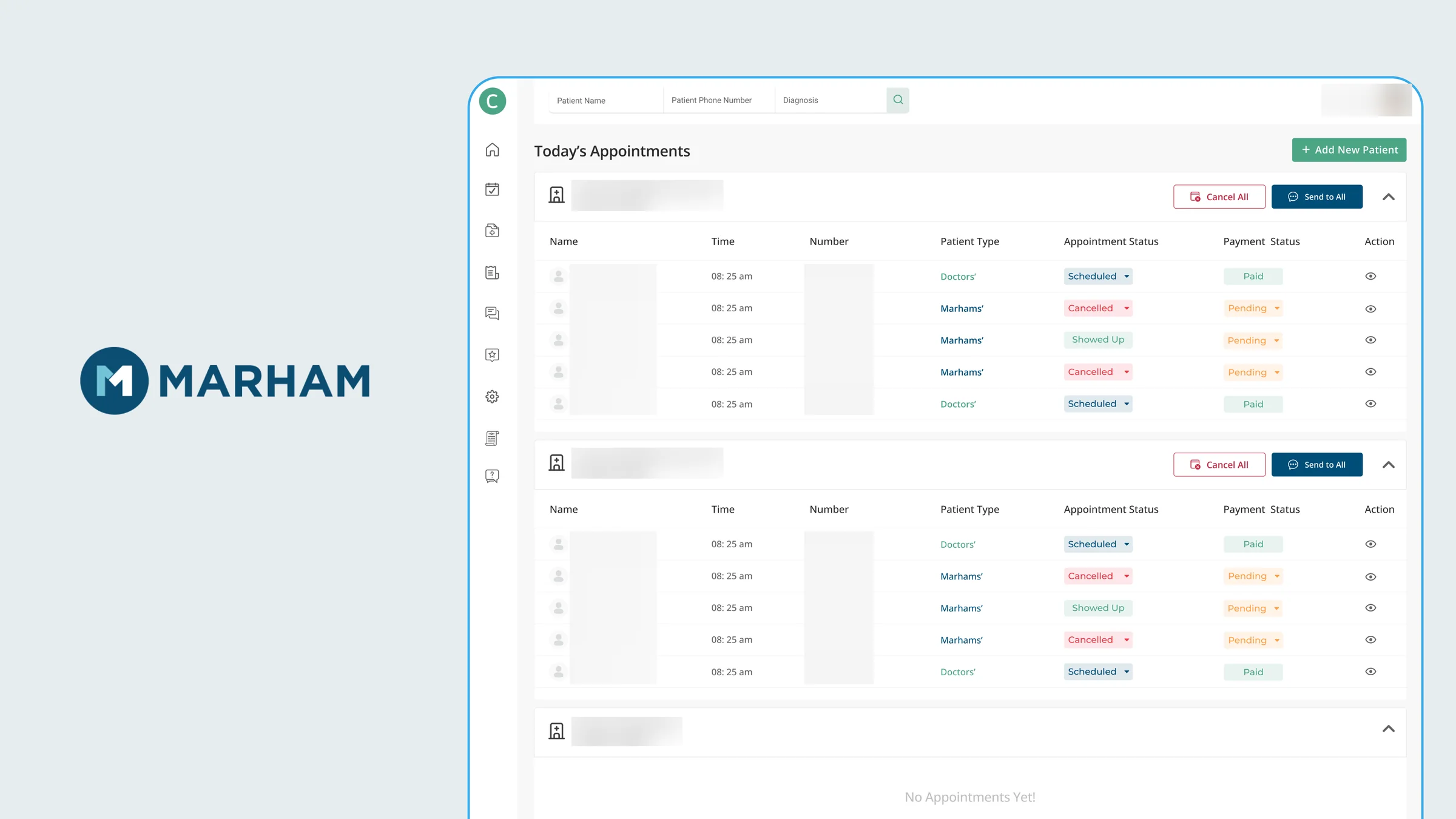The width and height of the screenshot is (1456, 819).
Task: Click the Patient Name search field
Action: (605, 101)
